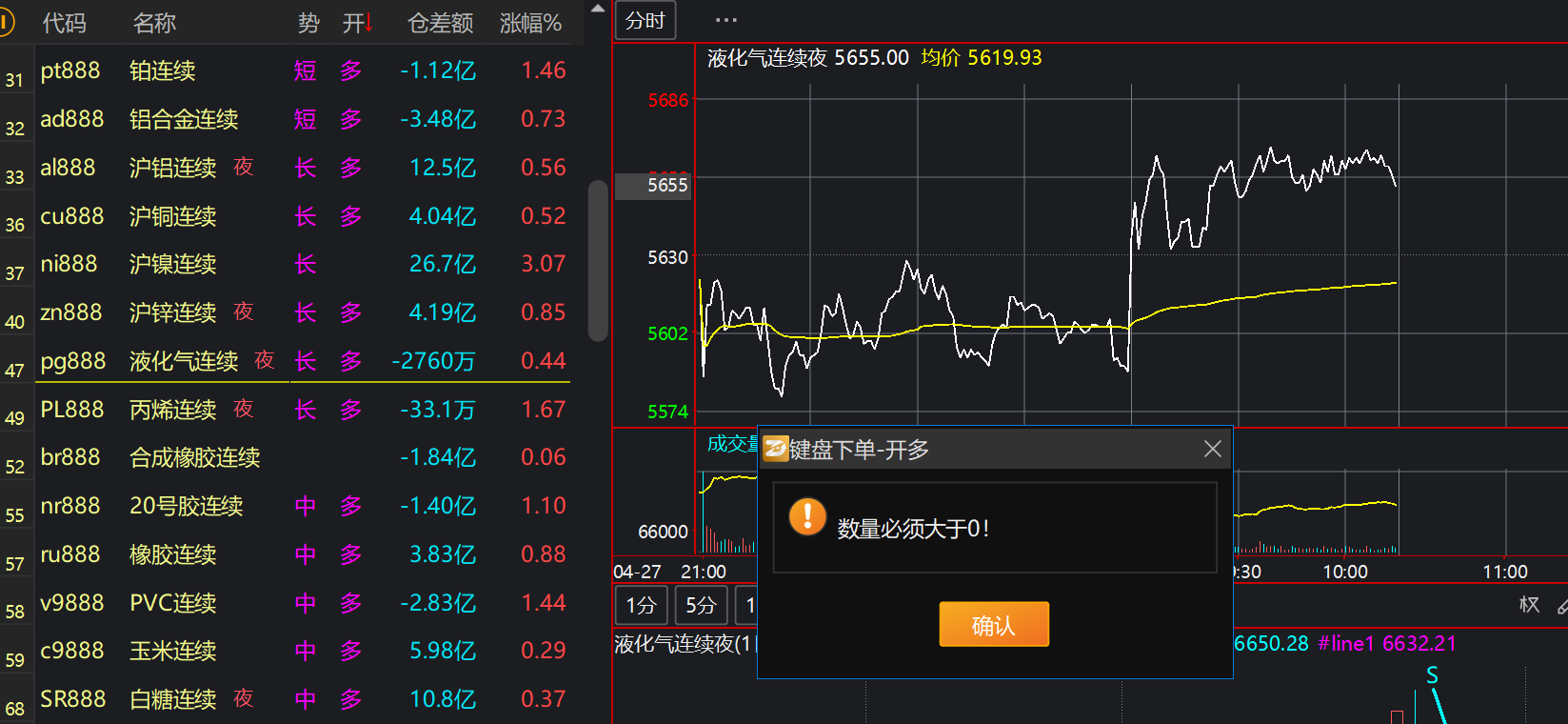
Task: Click the quote list scrollbar thumb
Action: tap(598, 259)
